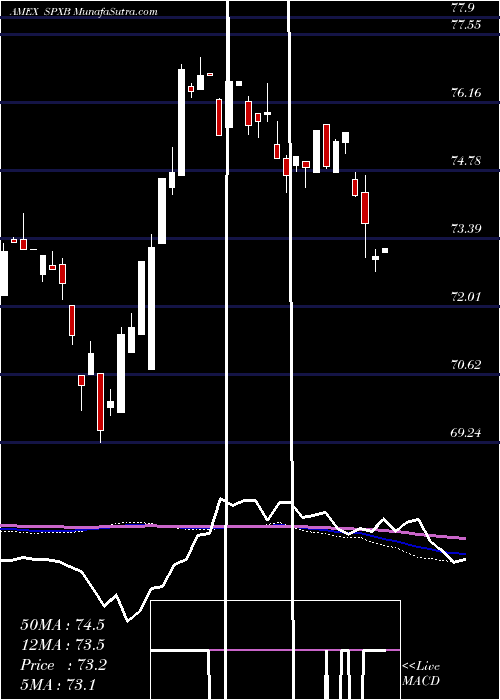Select the 72.01 price axis label

(466, 297)
